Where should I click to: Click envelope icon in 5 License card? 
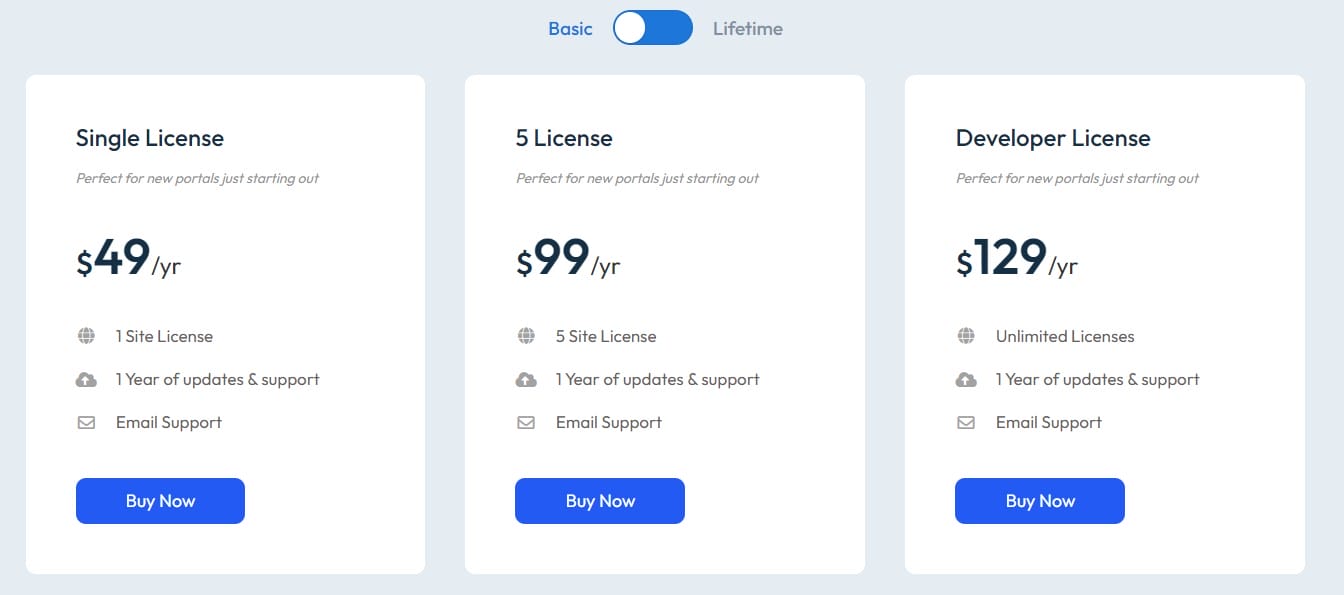[x=526, y=423]
